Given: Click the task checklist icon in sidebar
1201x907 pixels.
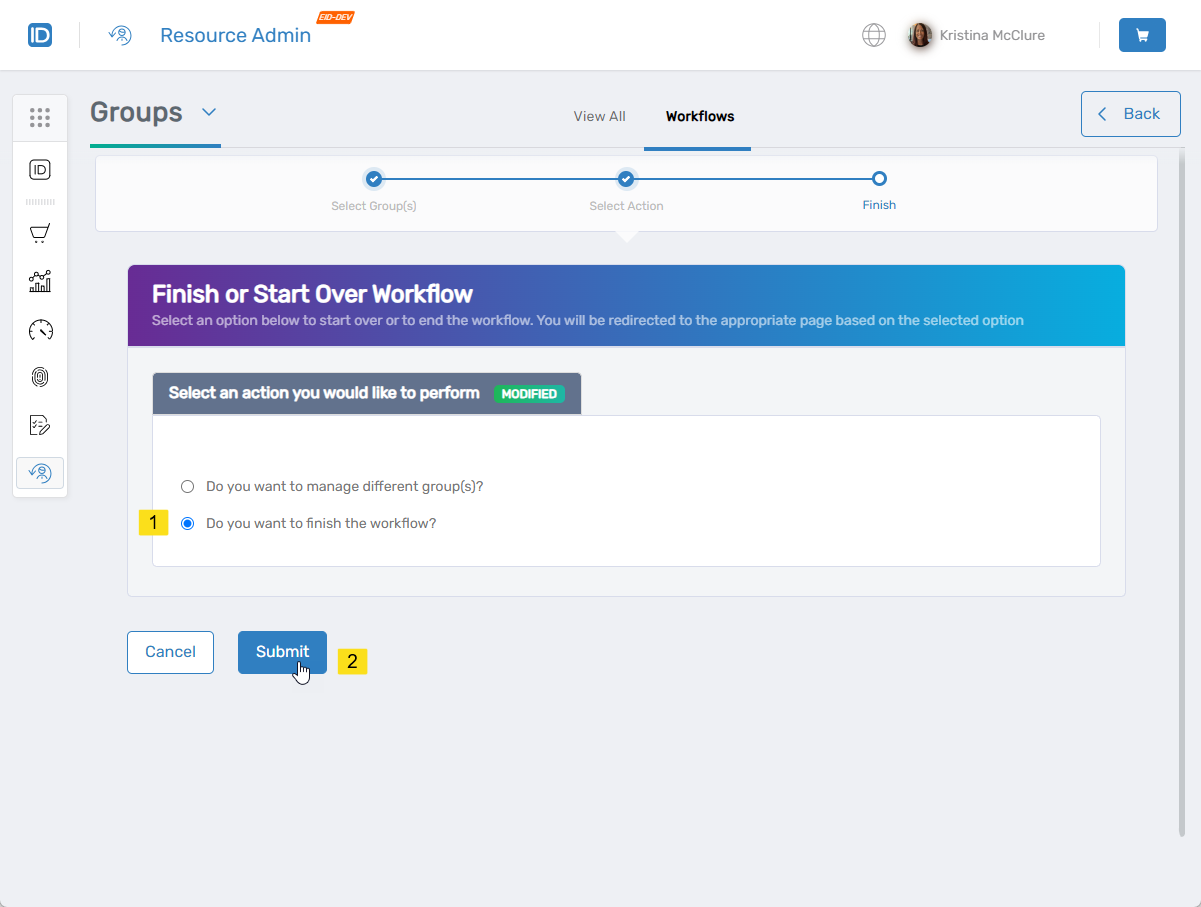Looking at the screenshot, I should 40,424.
